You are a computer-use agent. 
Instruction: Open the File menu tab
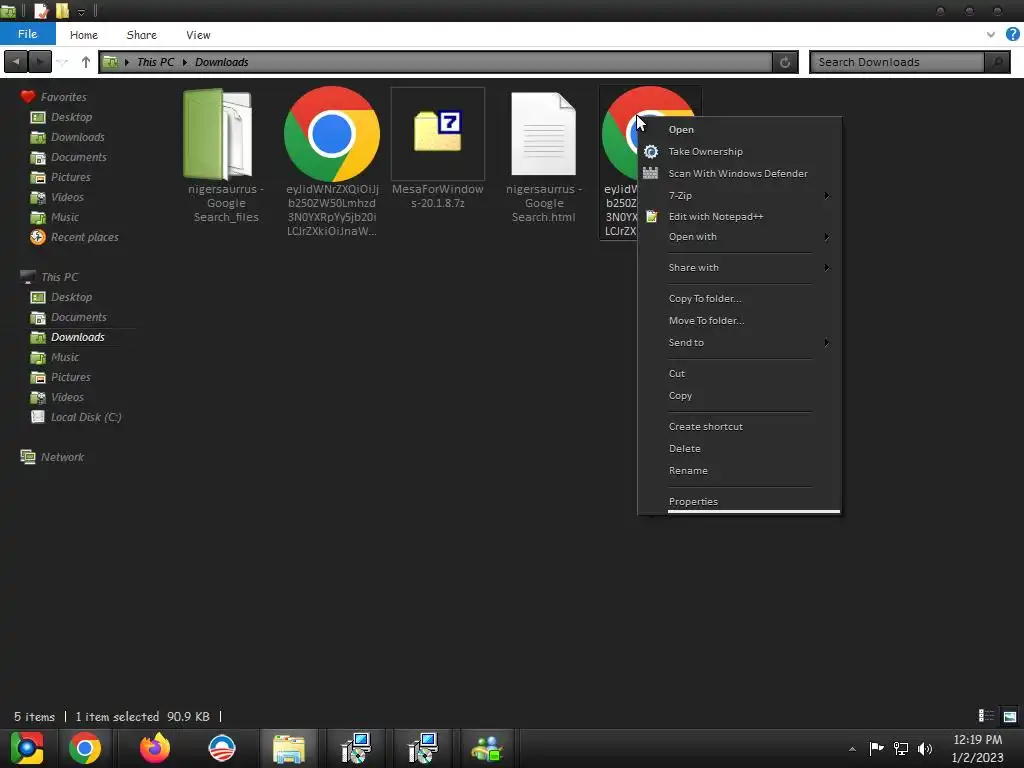pyautogui.click(x=27, y=34)
